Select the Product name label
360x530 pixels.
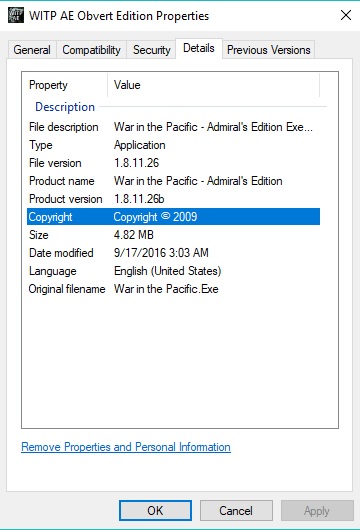(62, 181)
